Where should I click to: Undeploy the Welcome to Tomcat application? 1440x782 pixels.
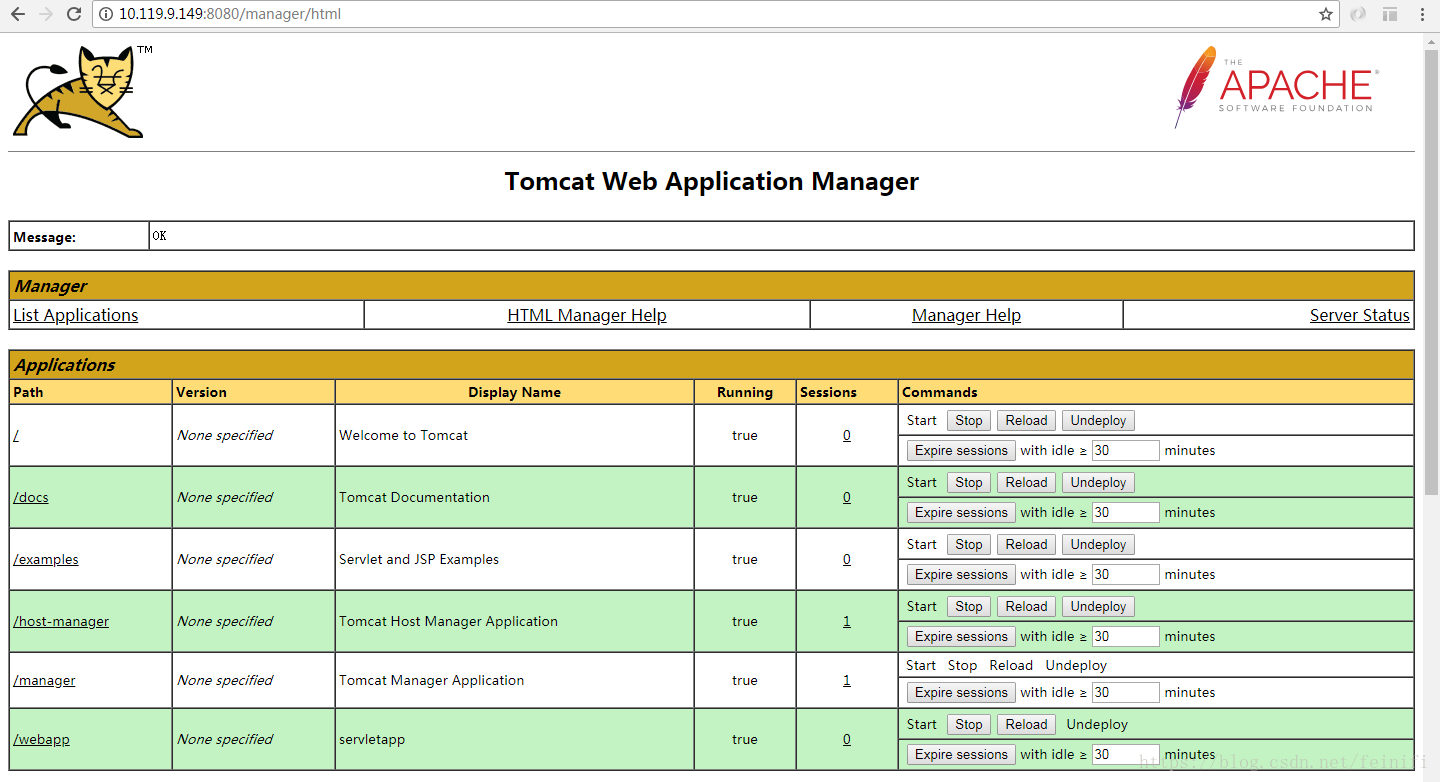coord(1098,421)
